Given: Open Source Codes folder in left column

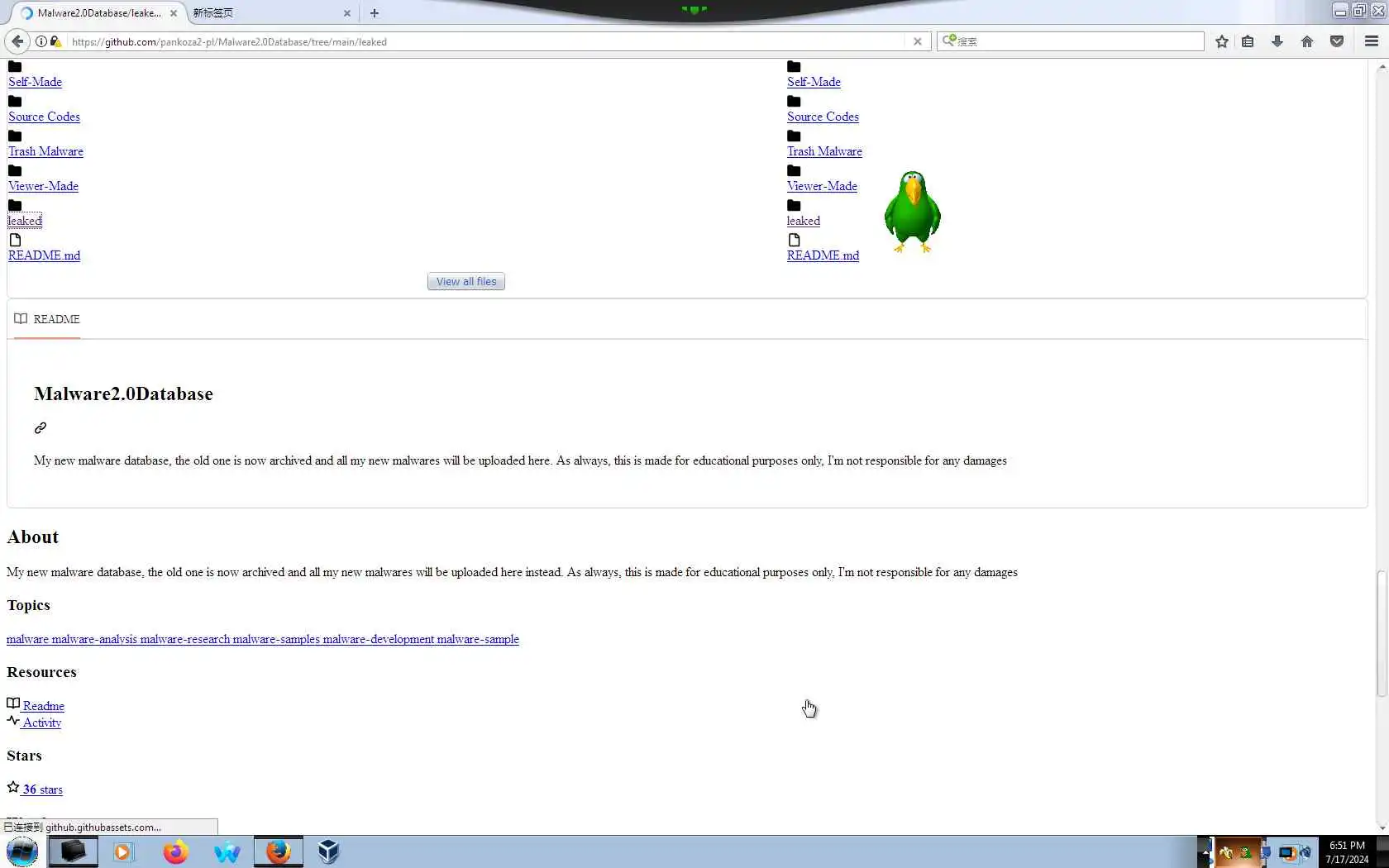Looking at the screenshot, I should [44, 117].
